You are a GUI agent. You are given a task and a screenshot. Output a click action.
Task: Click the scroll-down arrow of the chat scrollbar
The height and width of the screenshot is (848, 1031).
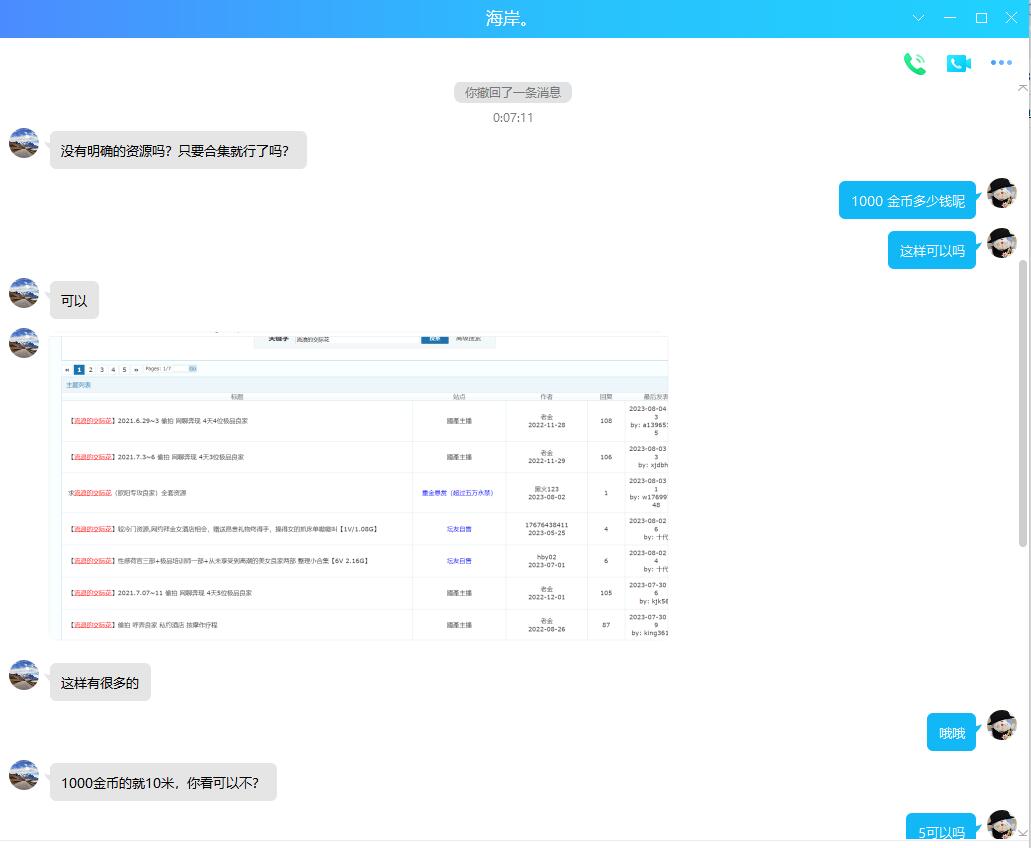[x=1022, y=832]
